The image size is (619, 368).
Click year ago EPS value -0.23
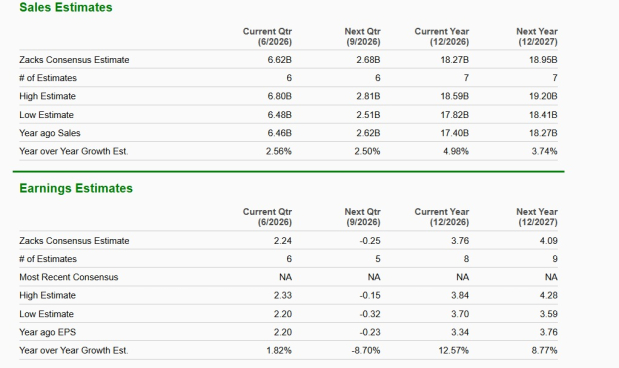(x=370, y=332)
